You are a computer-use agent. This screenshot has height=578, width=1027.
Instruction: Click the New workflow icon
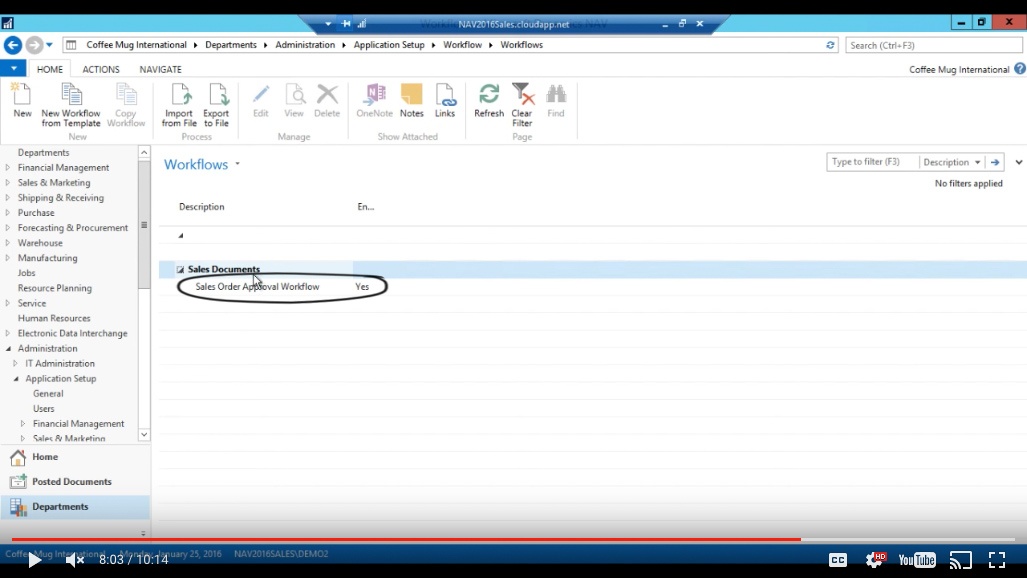(22, 100)
